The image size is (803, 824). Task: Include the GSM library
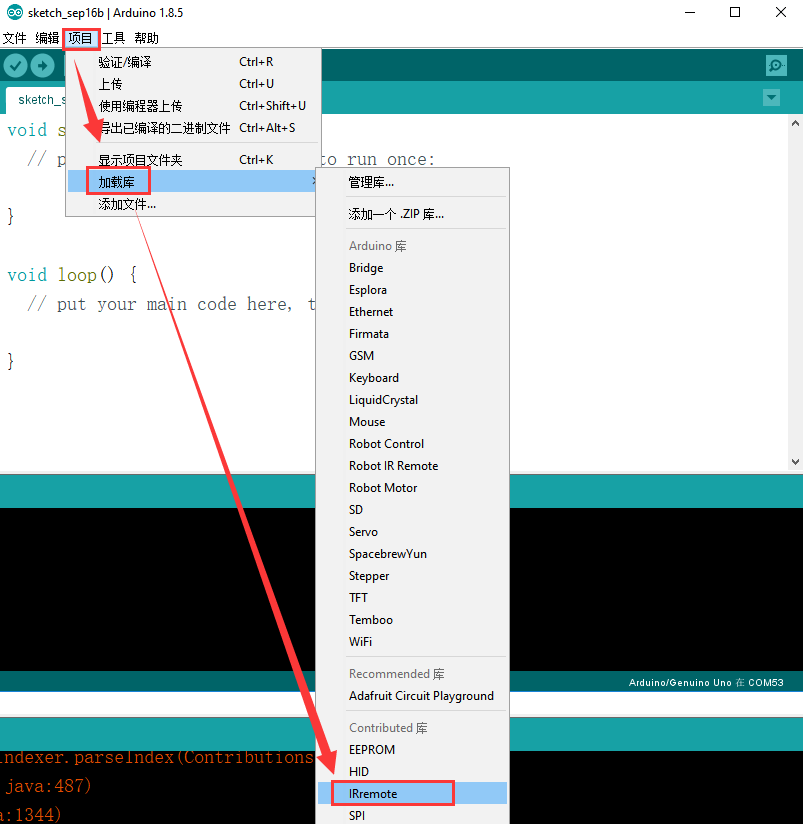click(x=413, y=356)
